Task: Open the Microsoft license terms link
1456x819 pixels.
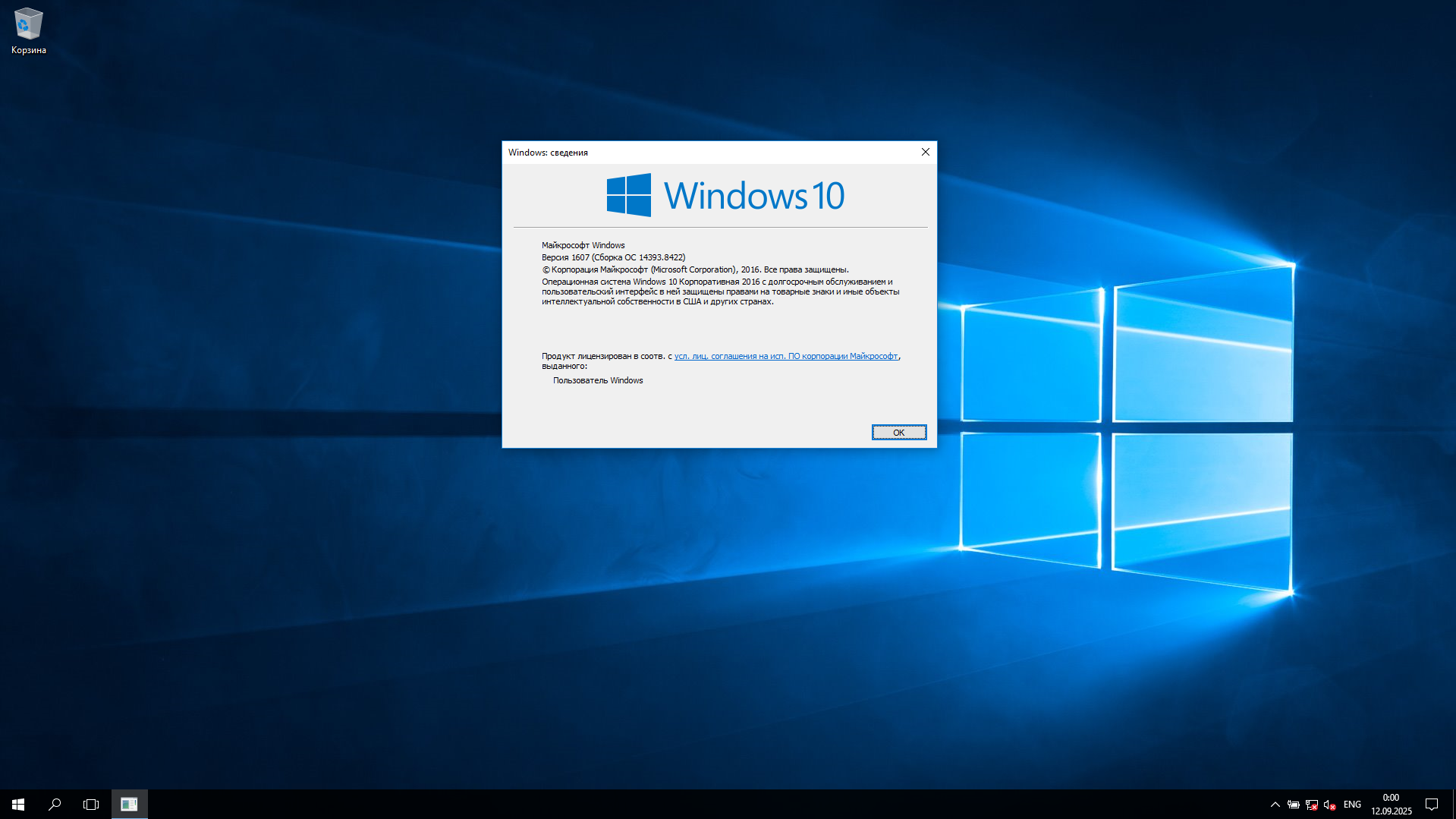Action: coord(786,356)
